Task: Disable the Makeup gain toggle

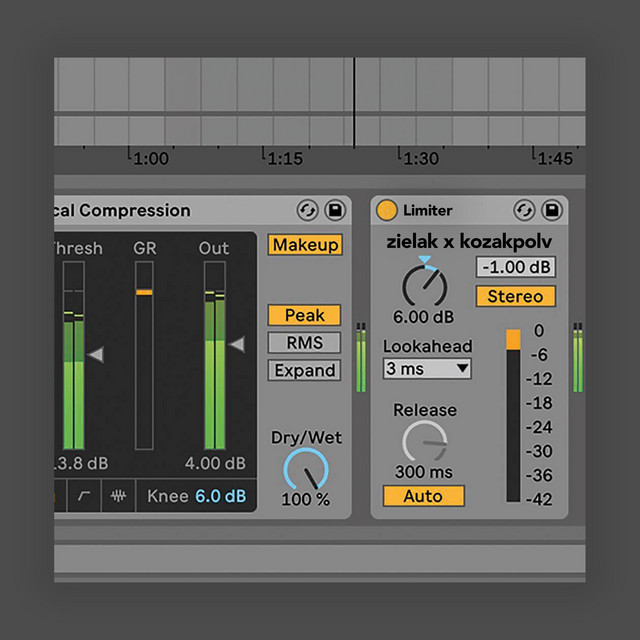Action: click(x=304, y=245)
